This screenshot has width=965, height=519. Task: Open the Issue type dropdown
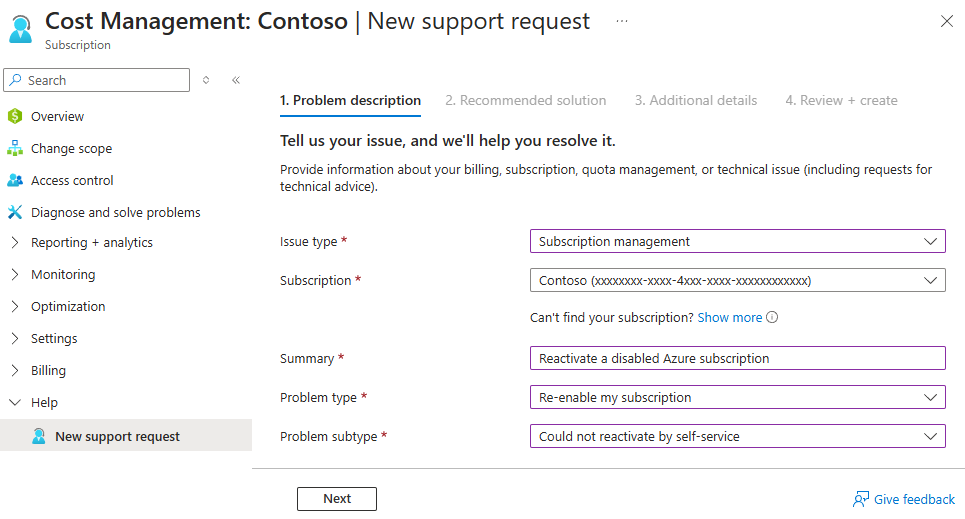(x=737, y=241)
